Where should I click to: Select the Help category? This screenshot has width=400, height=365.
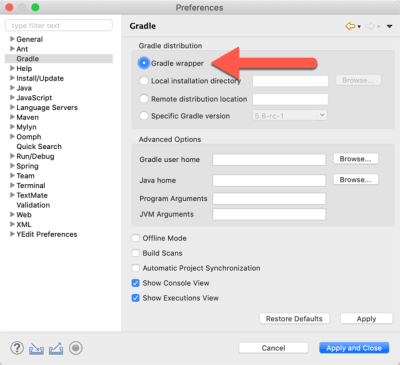point(24,68)
